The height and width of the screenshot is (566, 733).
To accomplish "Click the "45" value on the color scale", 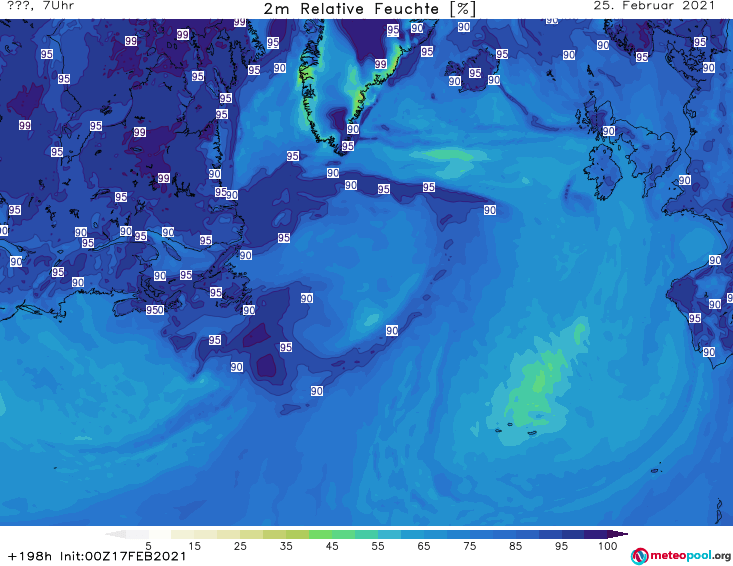I will click(332, 546).
